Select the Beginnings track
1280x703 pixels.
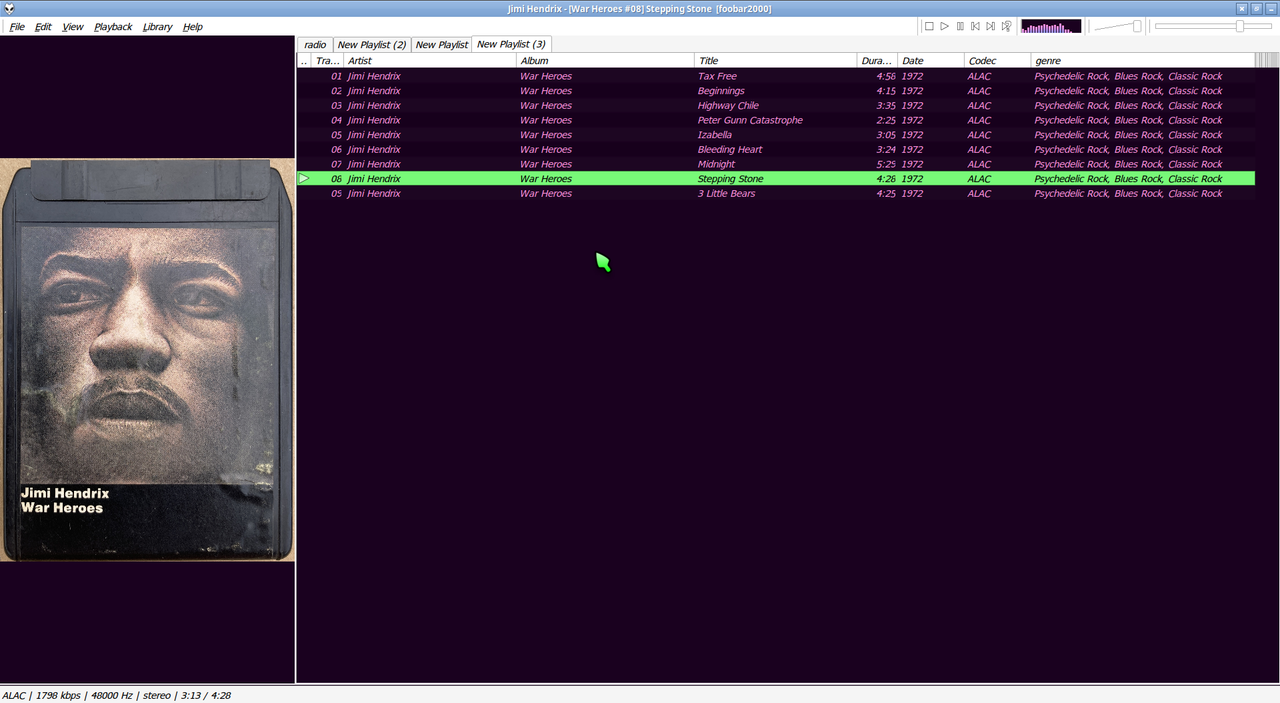pyautogui.click(x=776, y=91)
